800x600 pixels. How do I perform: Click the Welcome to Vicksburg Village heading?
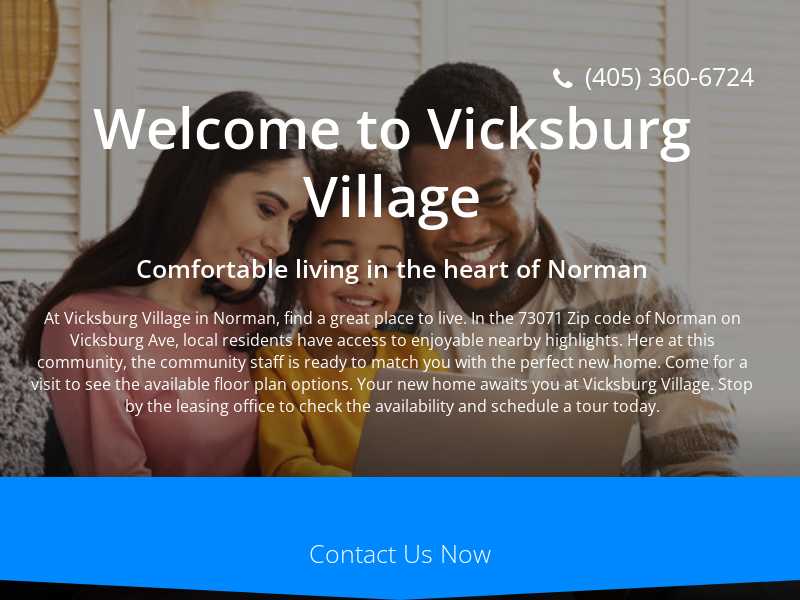pyautogui.click(x=392, y=162)
